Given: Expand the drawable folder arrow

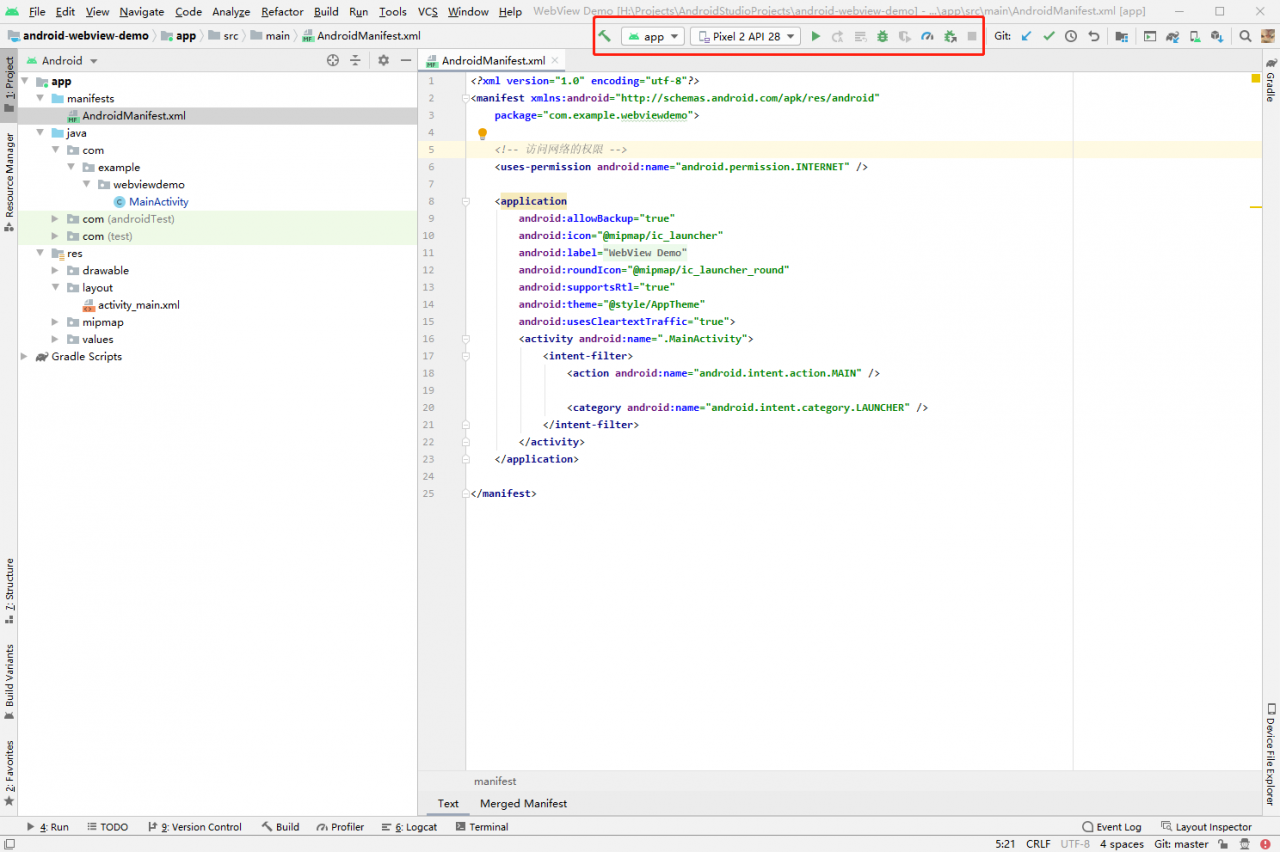Looking at the screenshot, I should click(x=56, y=270).
